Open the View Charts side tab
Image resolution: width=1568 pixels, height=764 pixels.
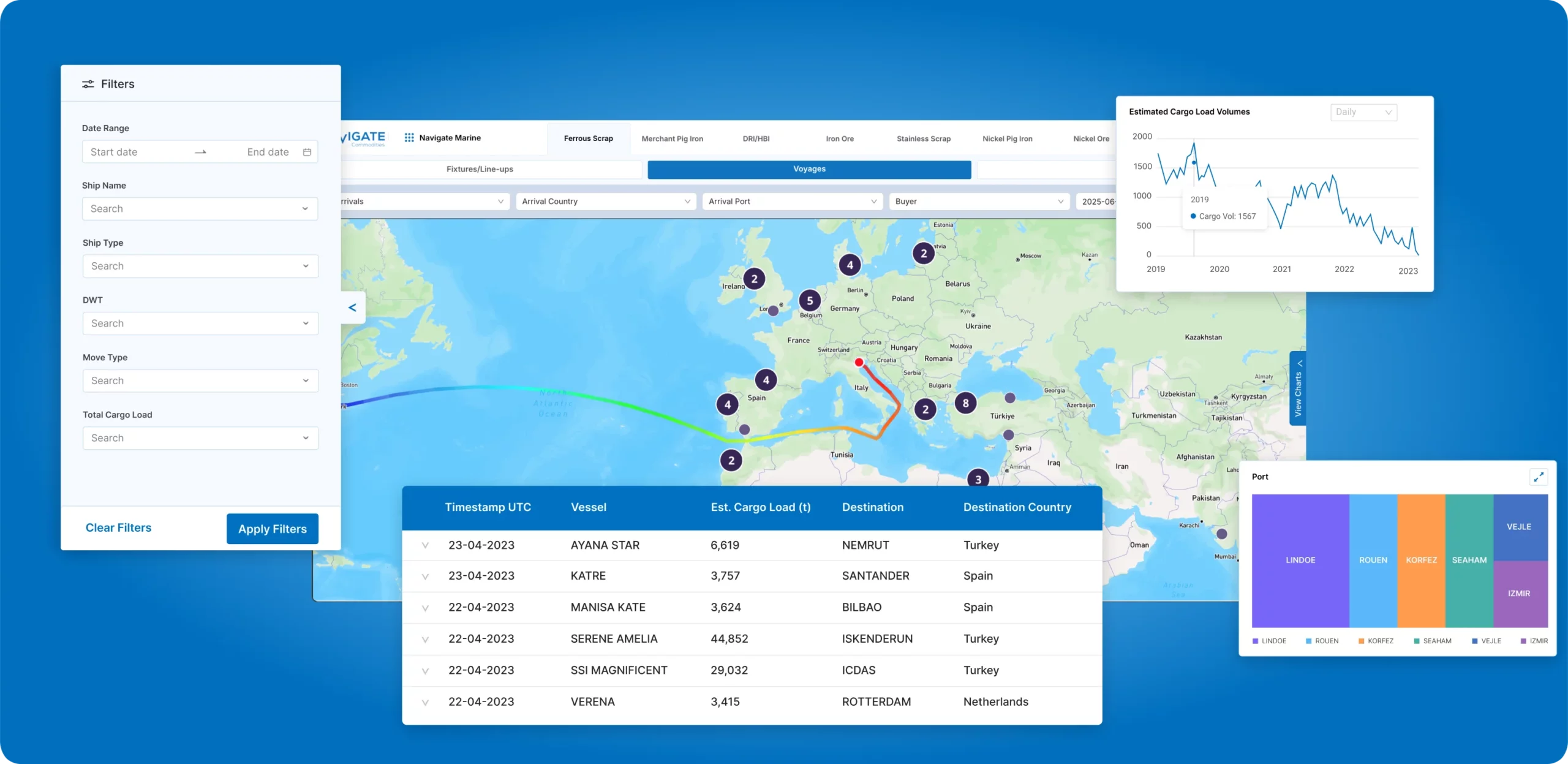1297,389
